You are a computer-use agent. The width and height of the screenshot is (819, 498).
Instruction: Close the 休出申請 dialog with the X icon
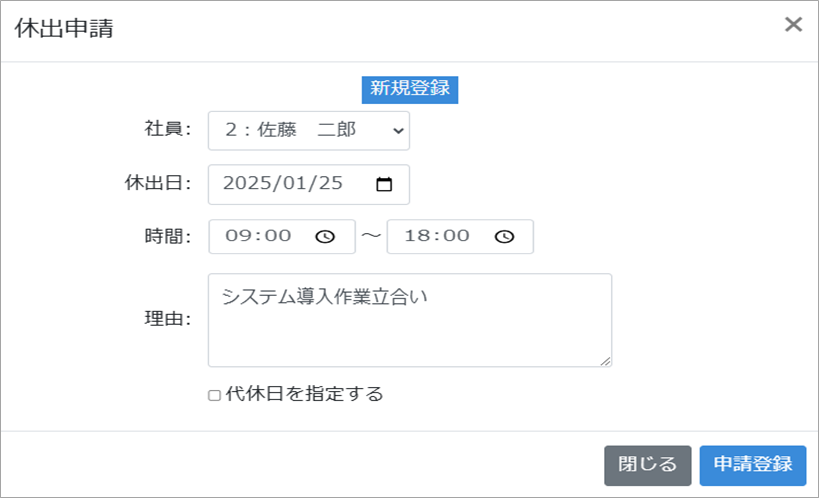[x=793, y=25]
